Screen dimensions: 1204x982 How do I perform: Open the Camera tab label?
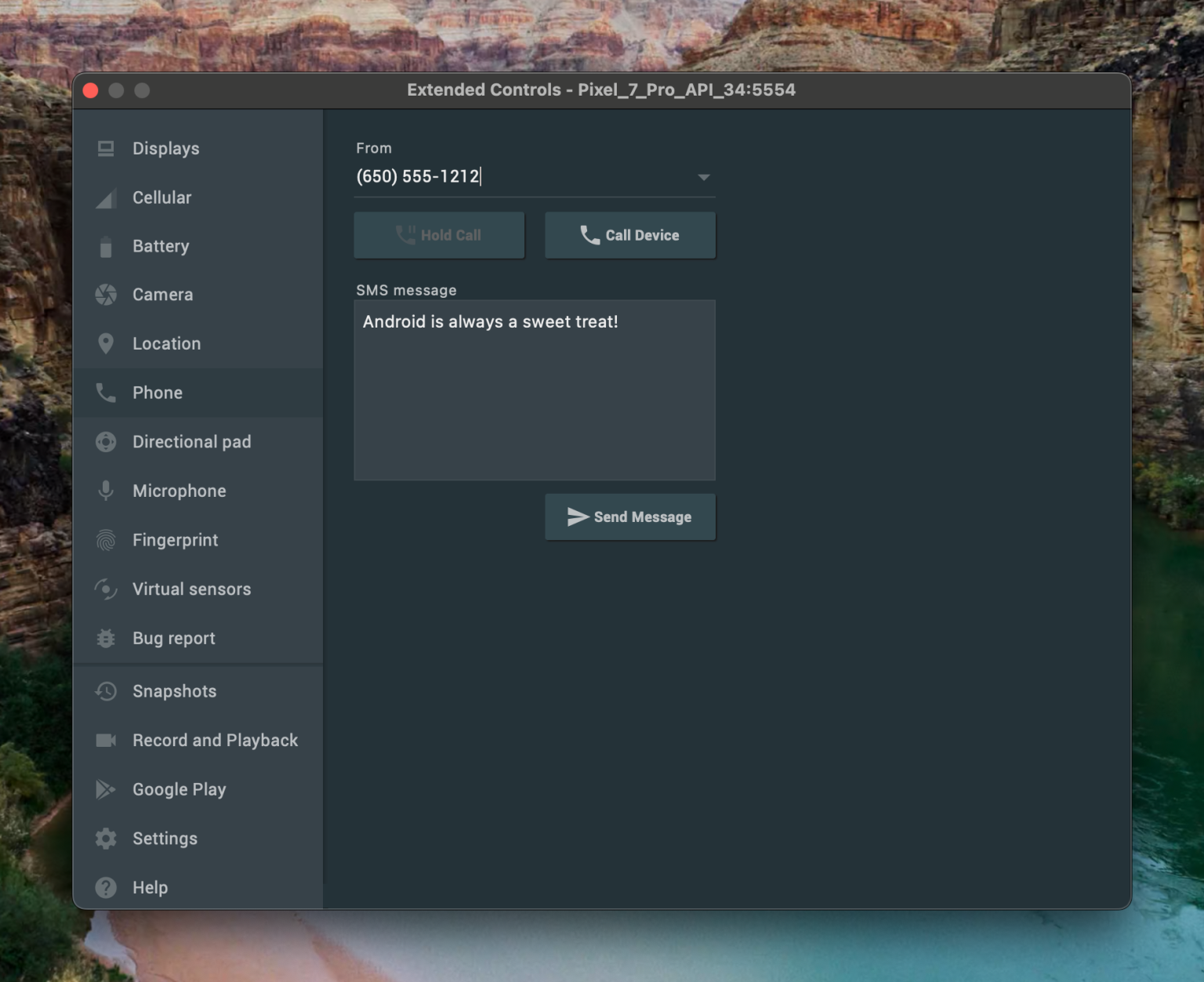pyautogui.click(x=163, y=295)
